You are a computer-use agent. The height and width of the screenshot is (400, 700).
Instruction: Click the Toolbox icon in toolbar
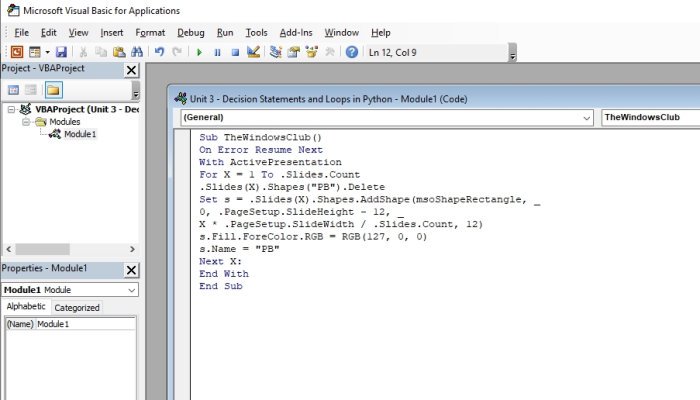click(x=330, y=52)
